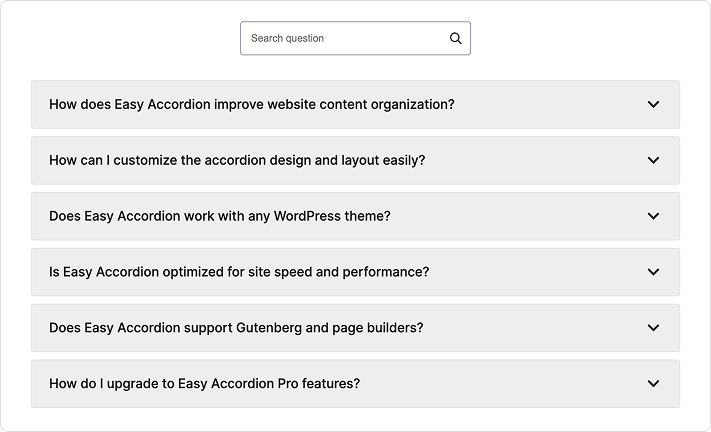Open chevron for Easy Accordion Pro upgrade
711x432 pixels.
(x=653, y=384)
